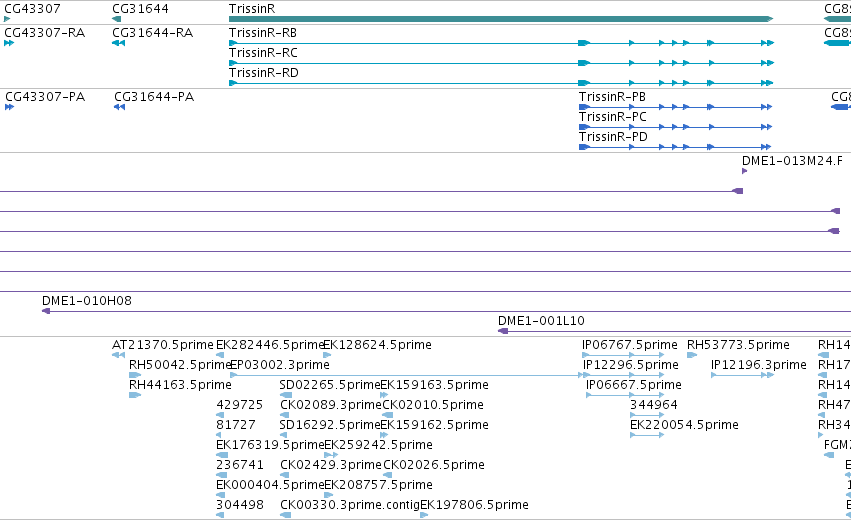The height and width of the screenshot is (520, 851).
Task: Select the IP06767.5prime EST
Action: (630, 345)
